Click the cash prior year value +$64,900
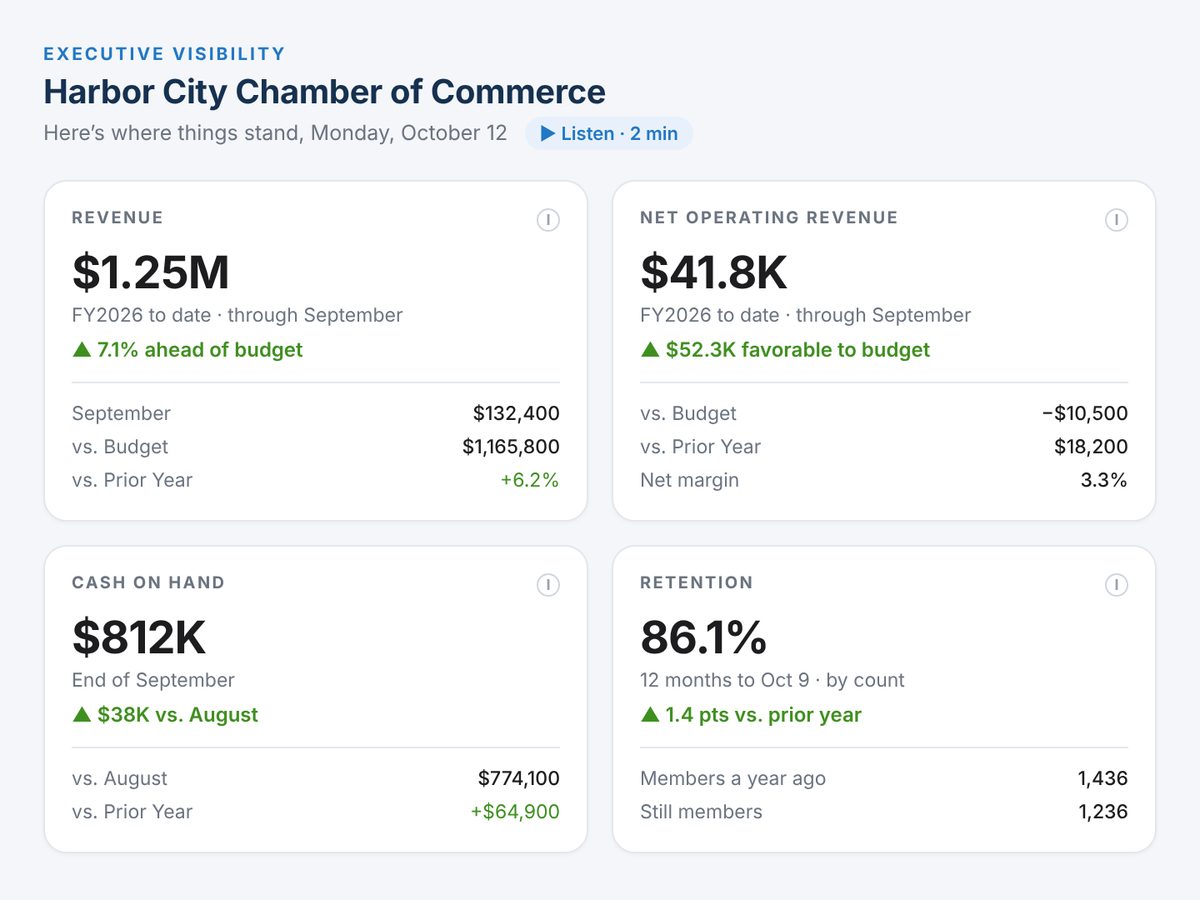Image resolution: width=1200 pixels, height=900 pixels. tap(515, 812)
